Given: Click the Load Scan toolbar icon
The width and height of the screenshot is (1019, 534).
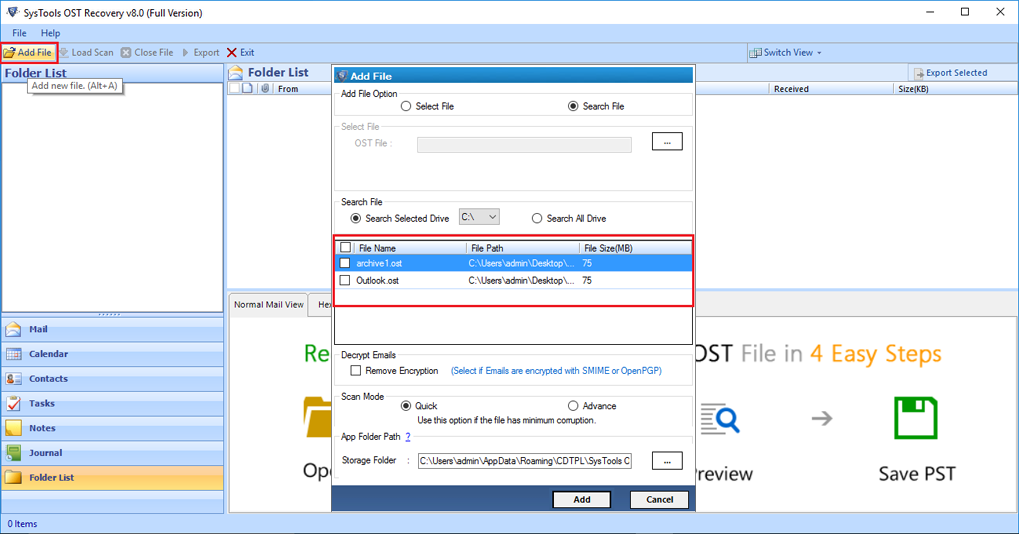Looking at the screenshot, I should click(64, 53).
